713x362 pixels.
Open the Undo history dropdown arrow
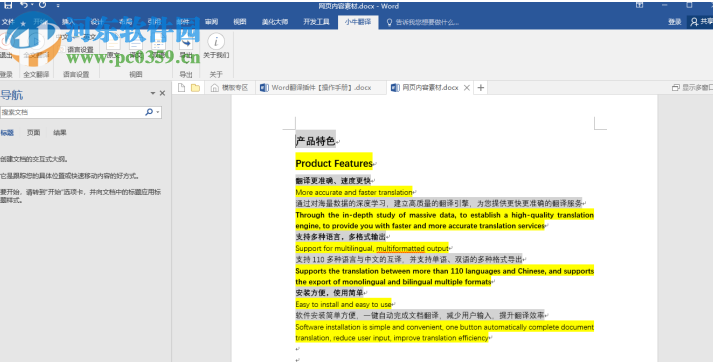click(x=32, y=5)
